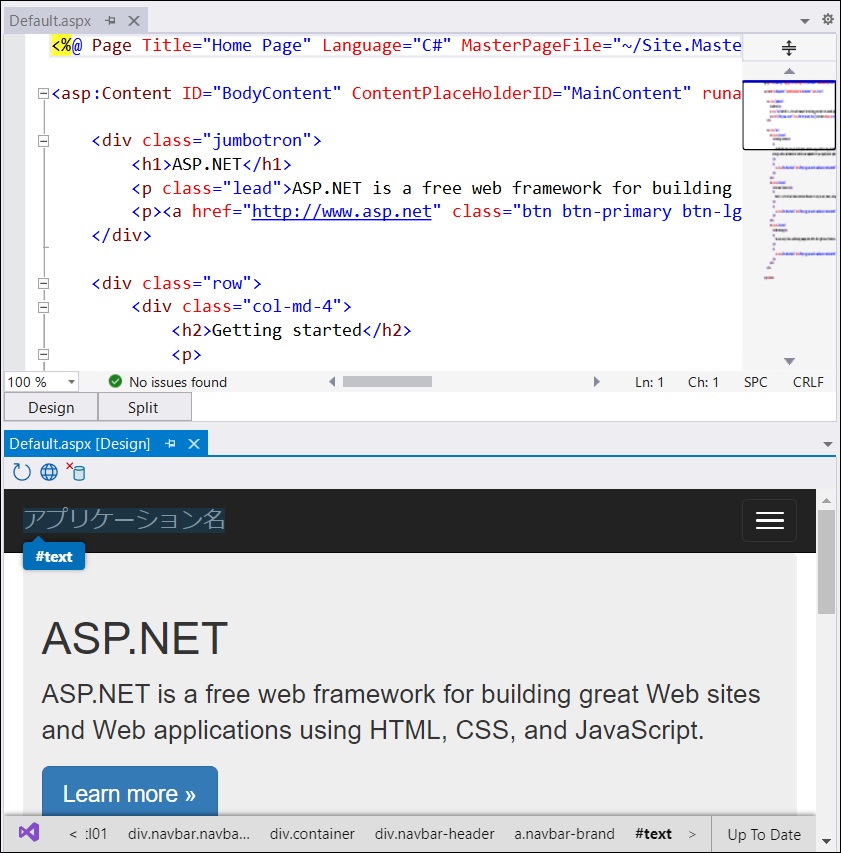Click the globe browser icon in designer toolbar
The image size is (841, 853).
[49, 472]
